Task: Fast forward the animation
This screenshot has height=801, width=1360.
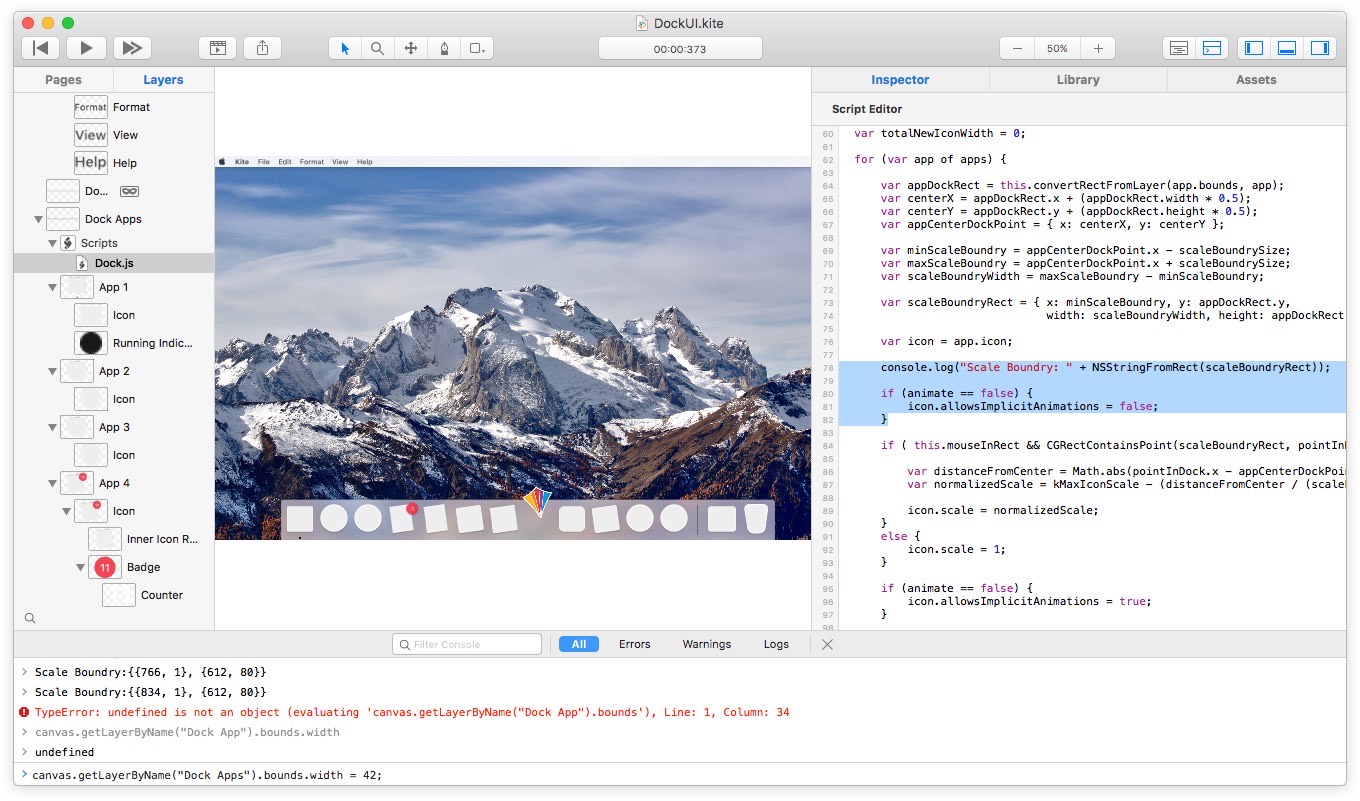Action: pyautogui.click(x=131, y=48)
